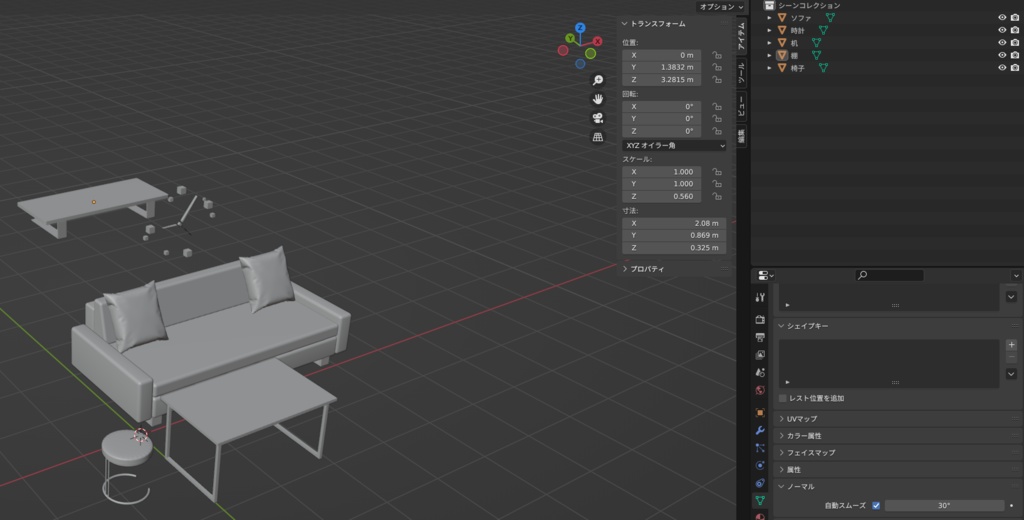Hide ソファ with its eye icon
1024x520 pixels.
point(1002,18)
